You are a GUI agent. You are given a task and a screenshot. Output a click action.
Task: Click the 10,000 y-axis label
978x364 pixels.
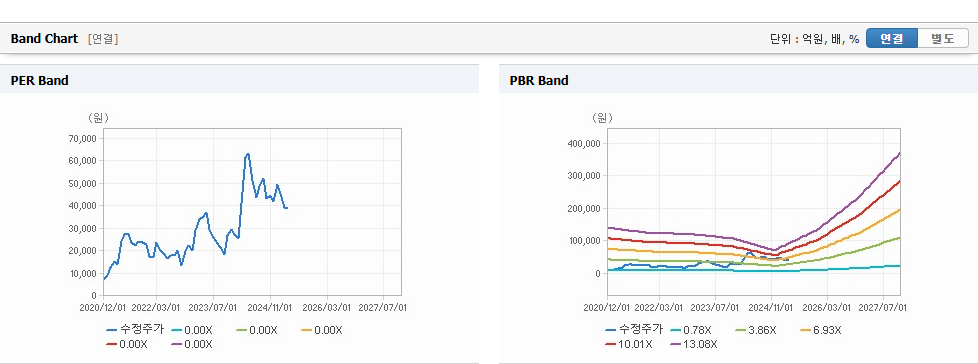[82, 273]
